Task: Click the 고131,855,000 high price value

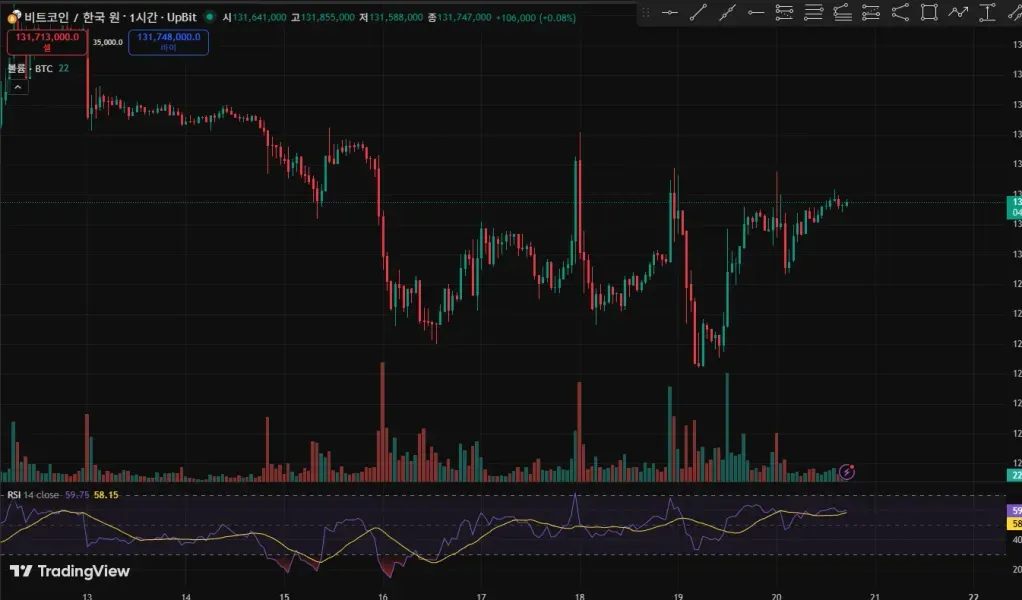Action: (x=323, y=18)
